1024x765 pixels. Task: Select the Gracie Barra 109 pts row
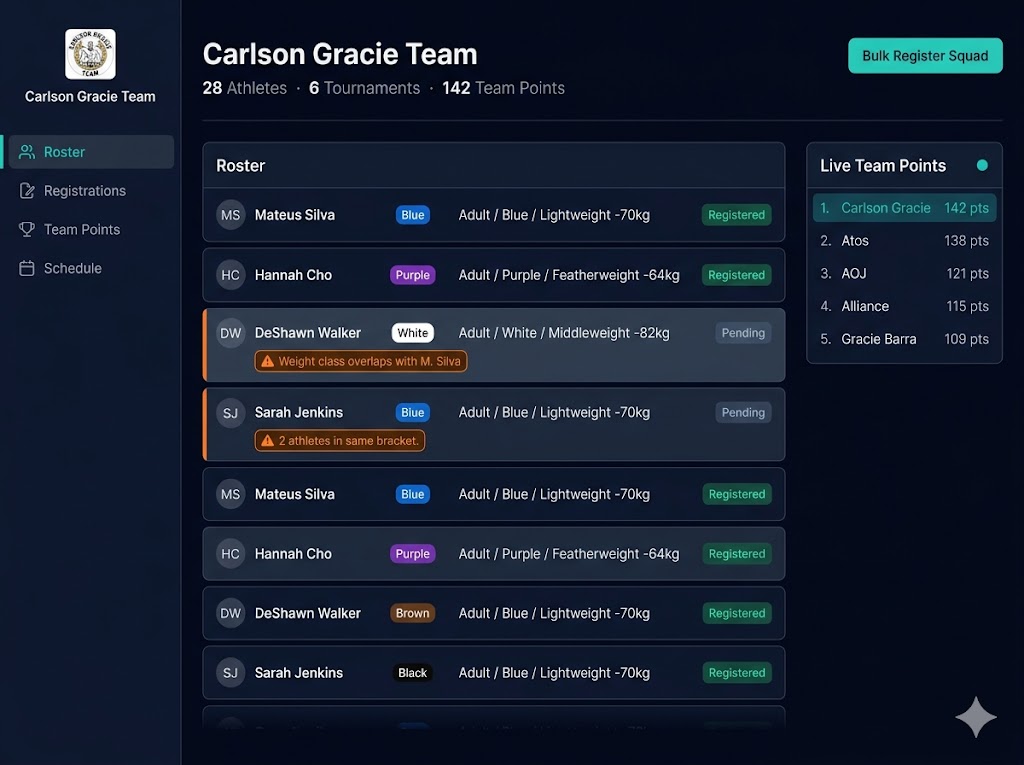(904, 339)
